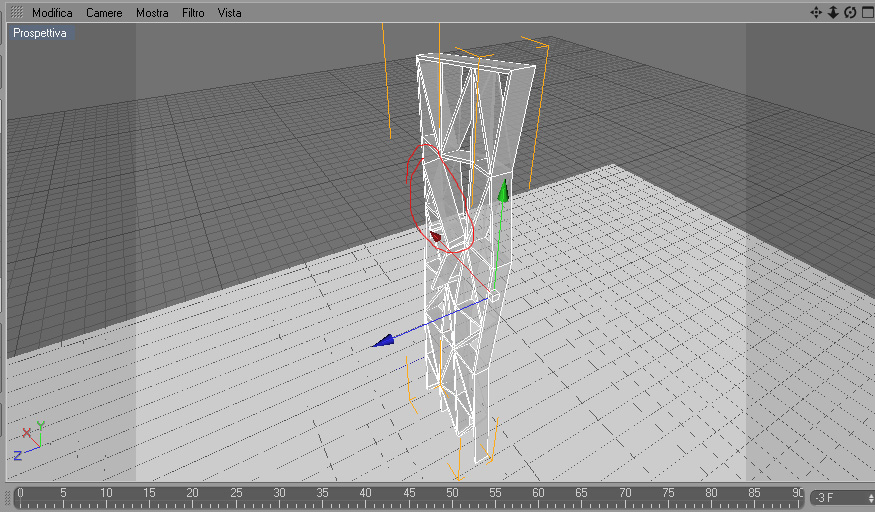Select the green Y-axis arrow handle

503,191
